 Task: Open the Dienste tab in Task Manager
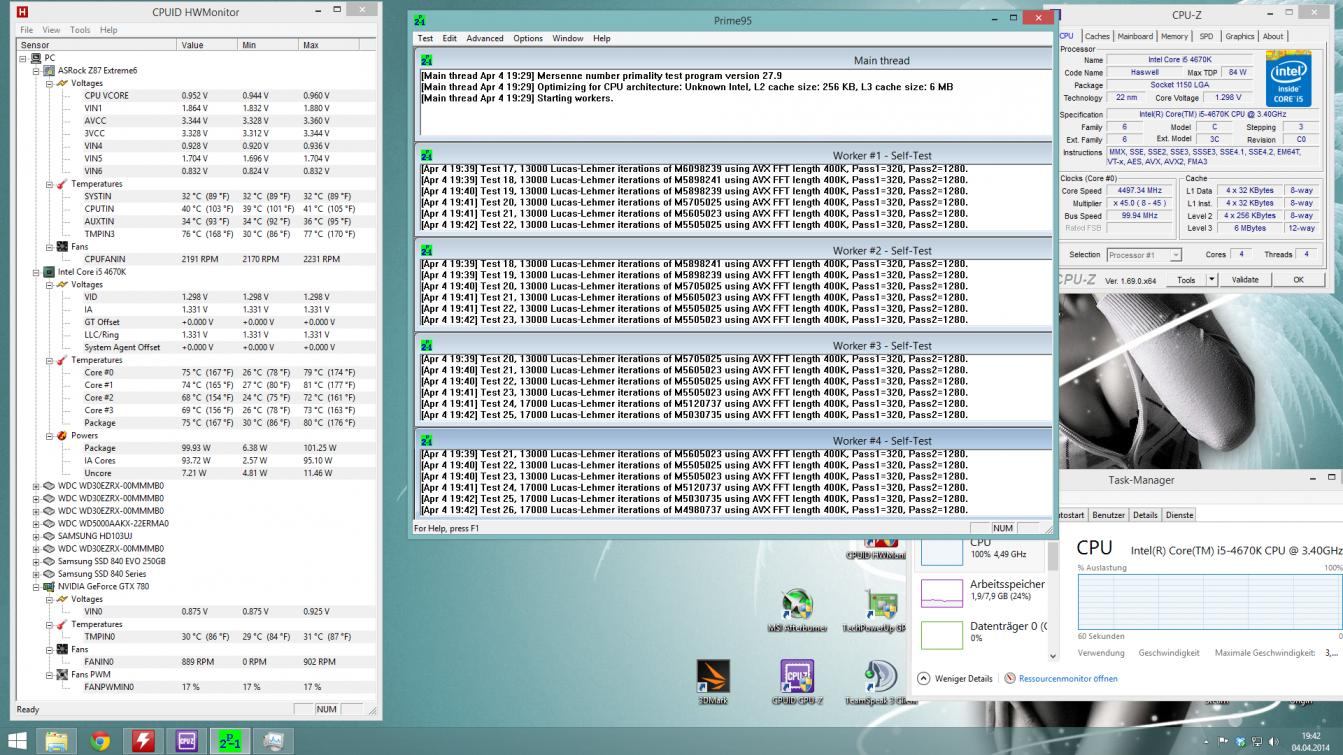1180,515
